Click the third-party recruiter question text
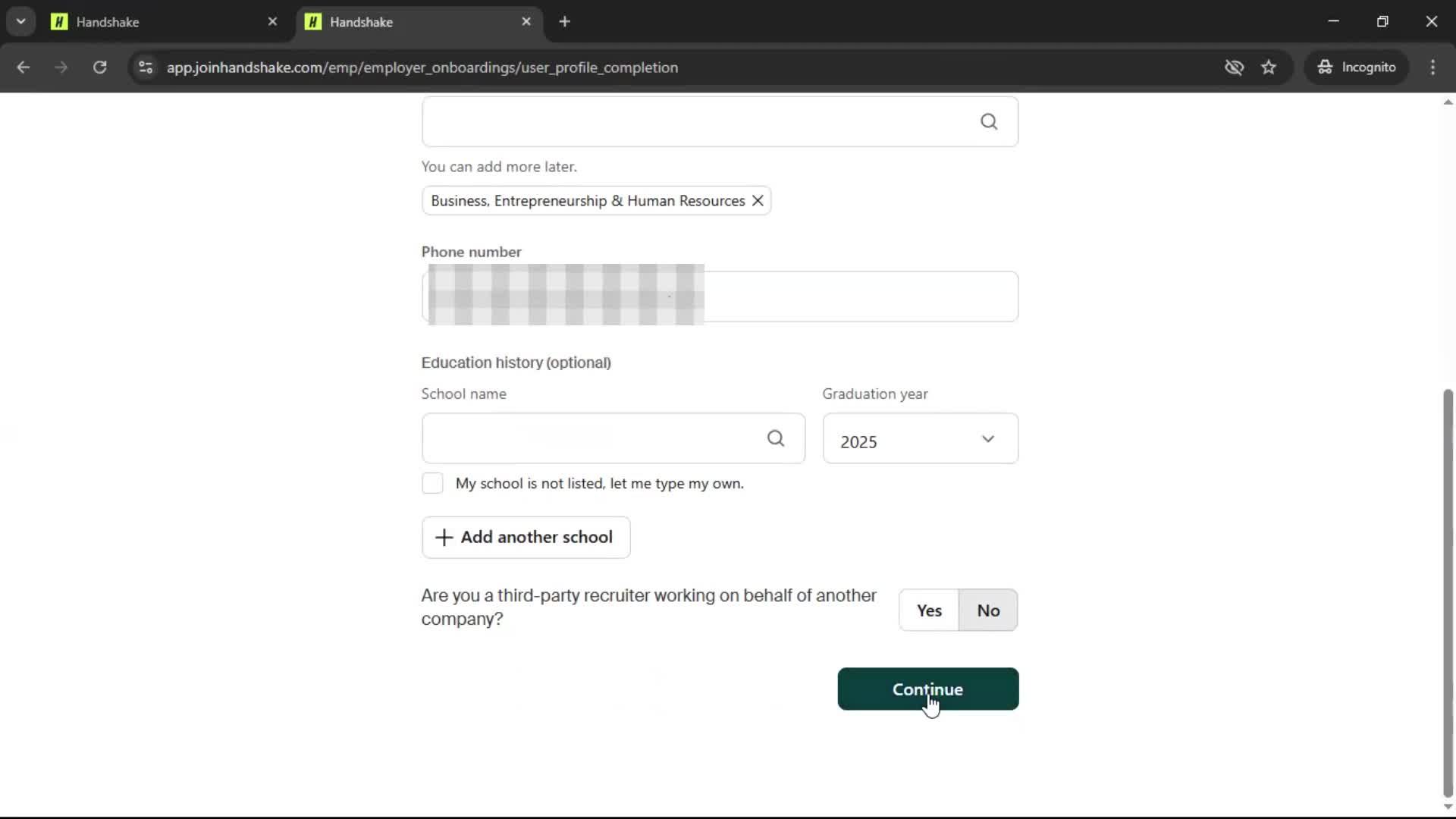The height and width of the screenshot is (819, 1456). (648, 607)
